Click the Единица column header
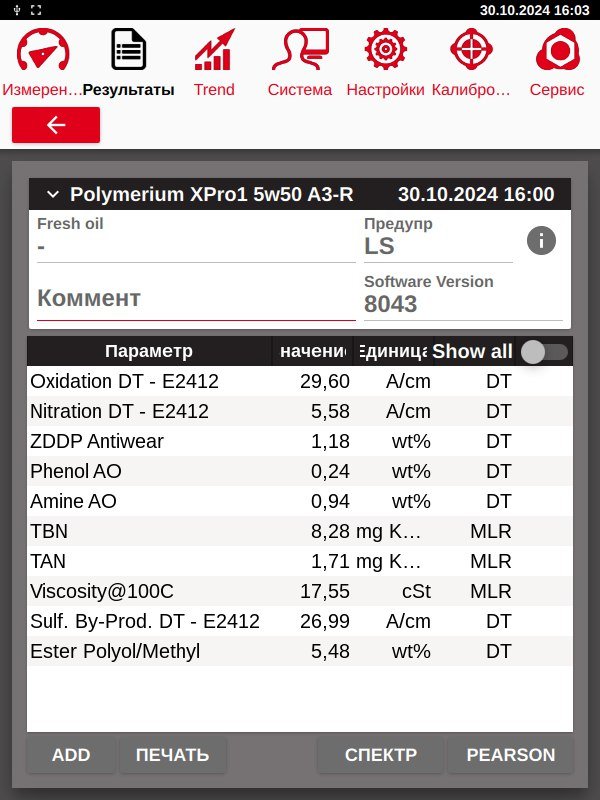The image size is (600, 800). click(x=393, y=351)
